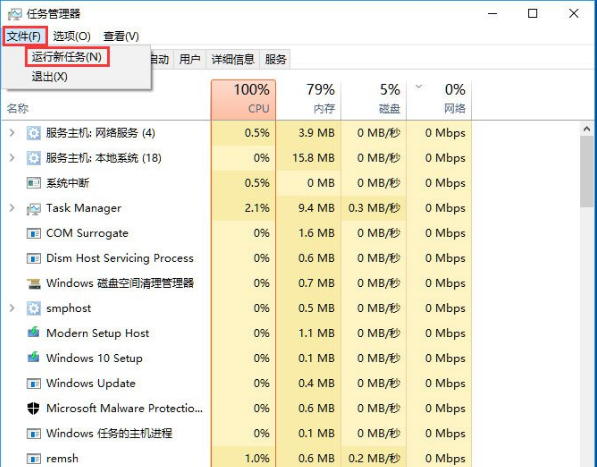Select the remsh process name
The width and height of the screenshot is (597, 467).
(x=62, y=458)
